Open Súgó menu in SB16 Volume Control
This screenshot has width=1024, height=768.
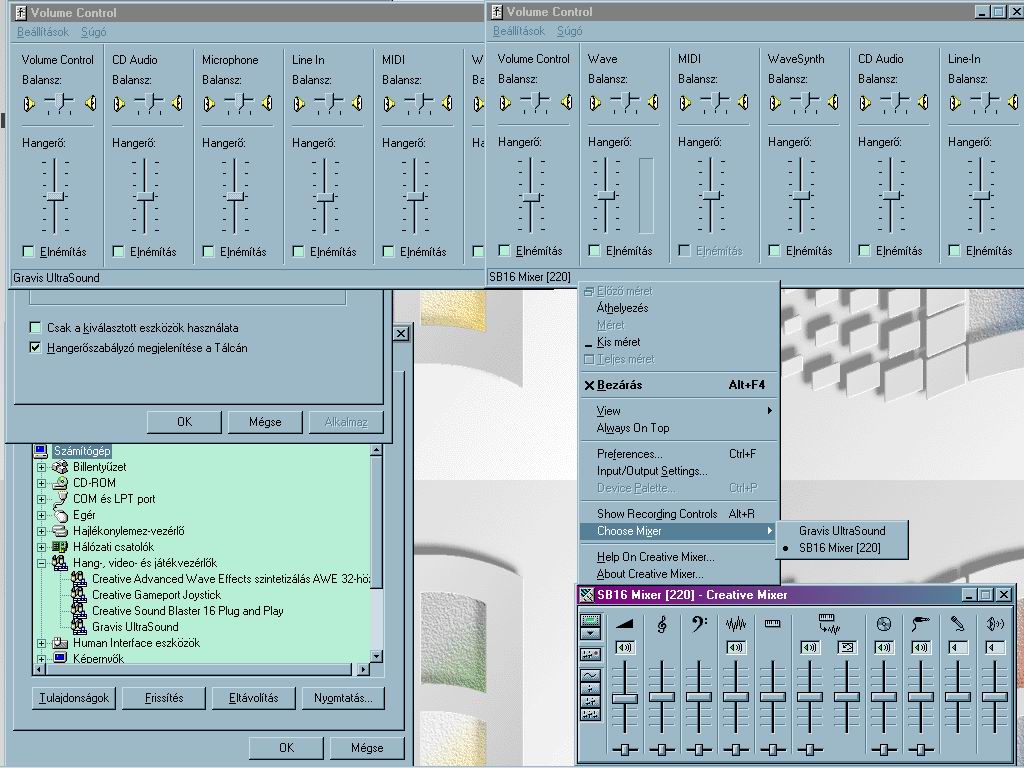click(x=569, y=31)
